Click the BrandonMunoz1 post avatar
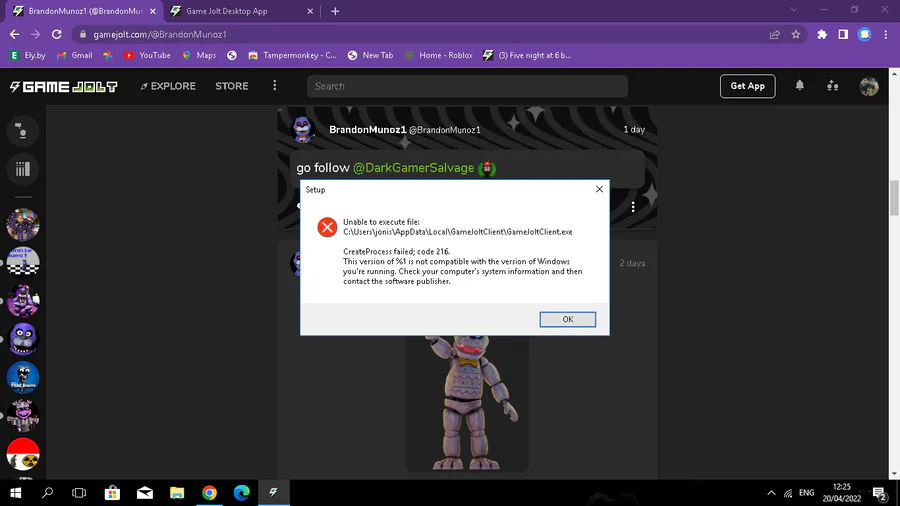 click(303, 130)
